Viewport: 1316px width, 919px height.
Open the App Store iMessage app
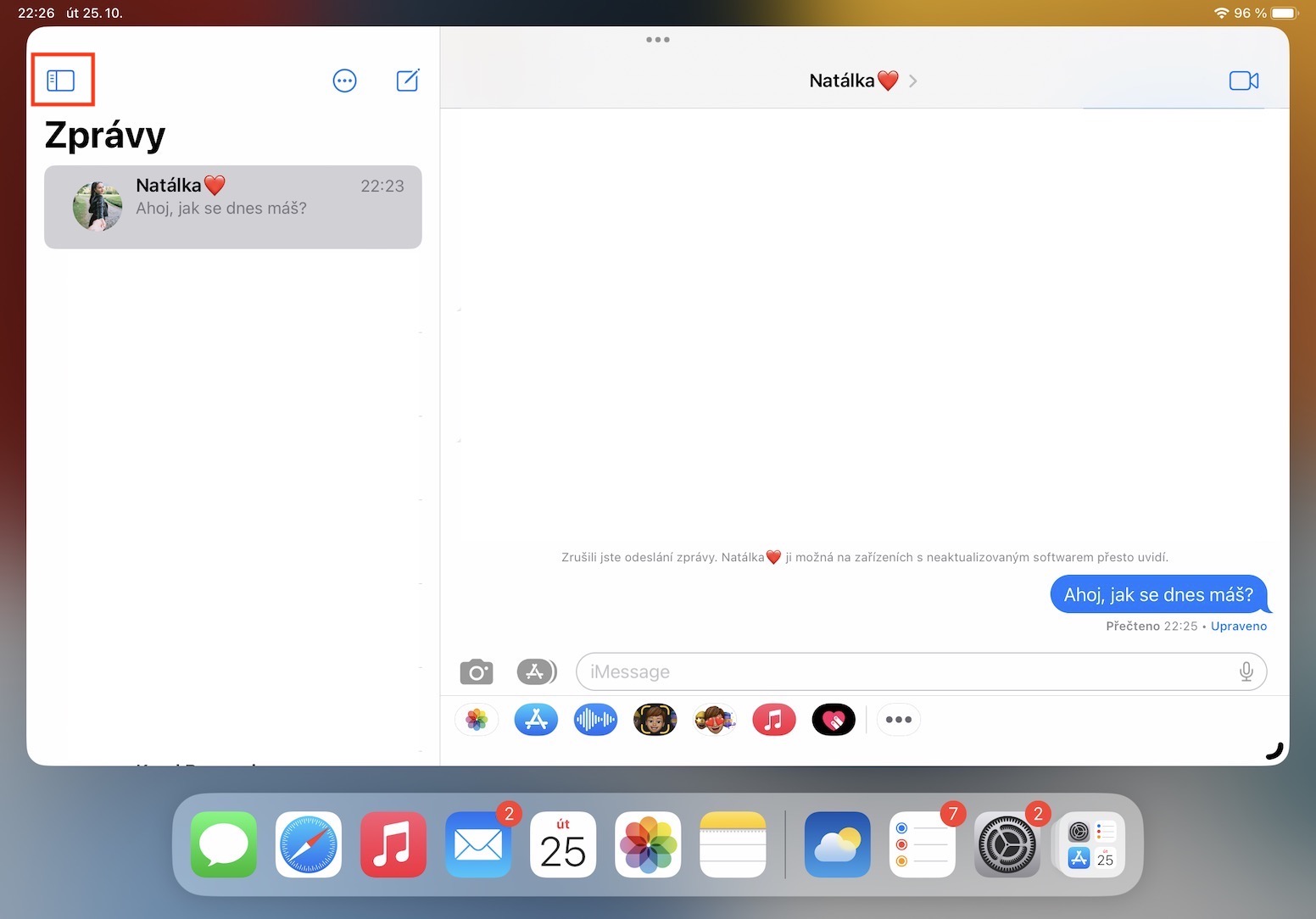[x=536, y=720]
